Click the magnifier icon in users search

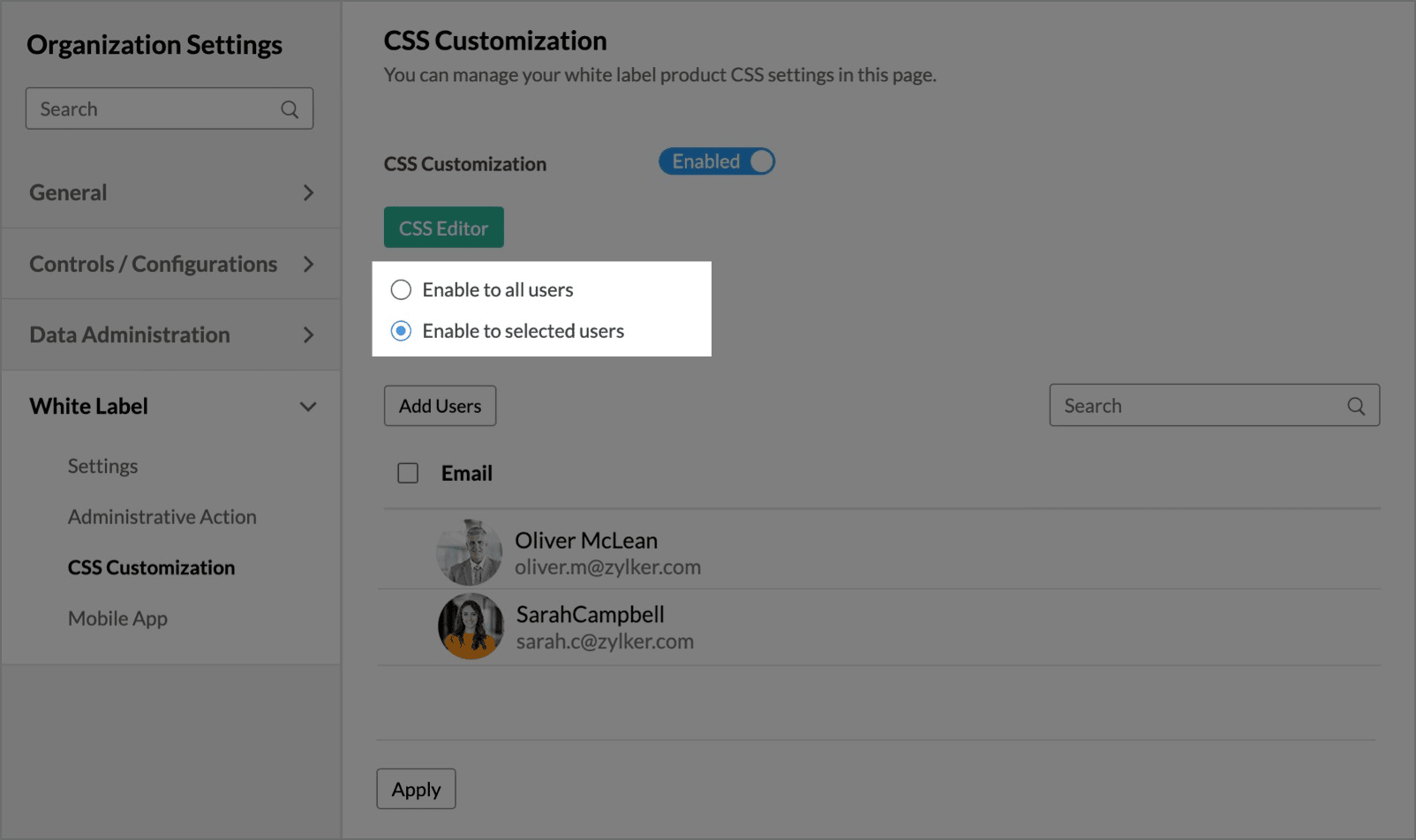tap(1356, 406)
